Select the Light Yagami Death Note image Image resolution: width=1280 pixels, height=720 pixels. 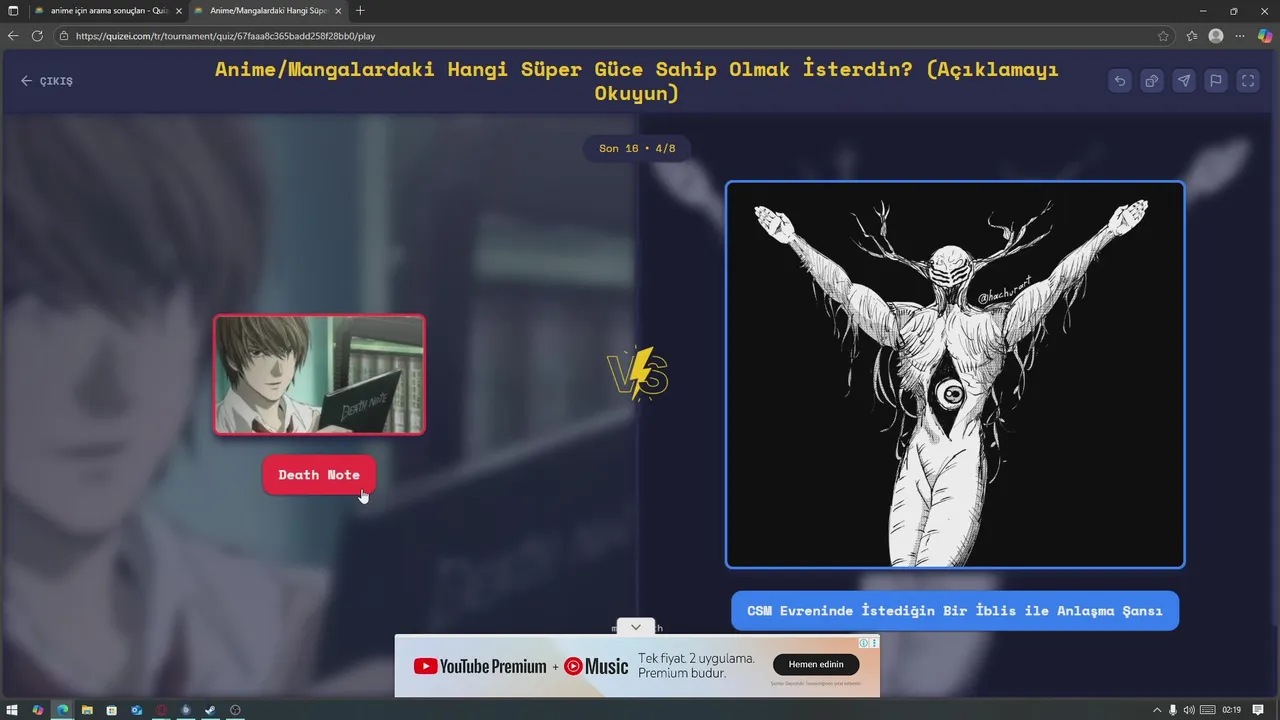click(x=319, y=375)
